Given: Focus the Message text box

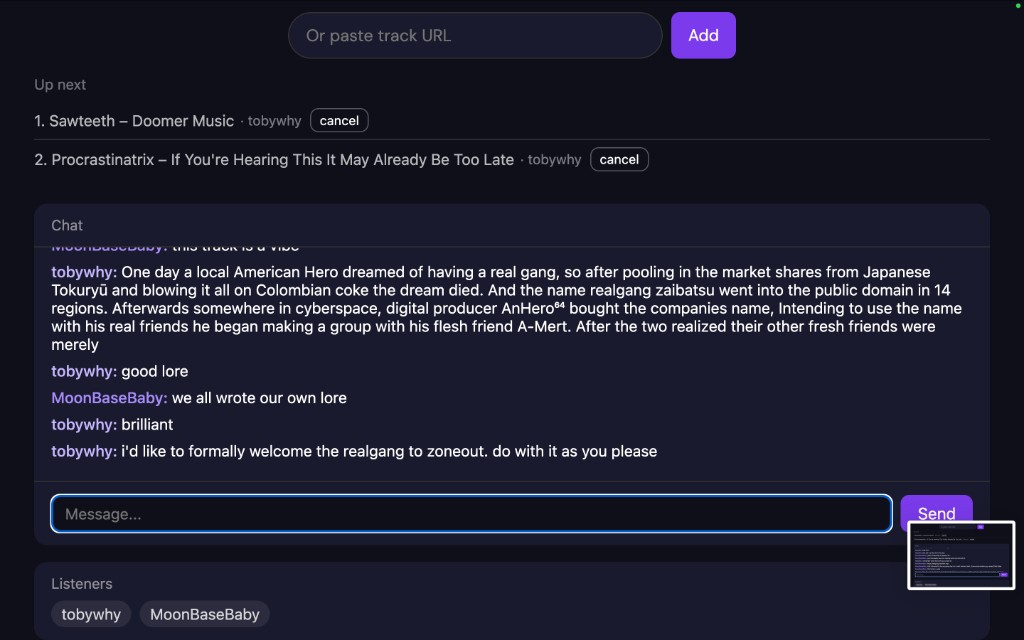Looking at the screenshot, I should [471, 514].
